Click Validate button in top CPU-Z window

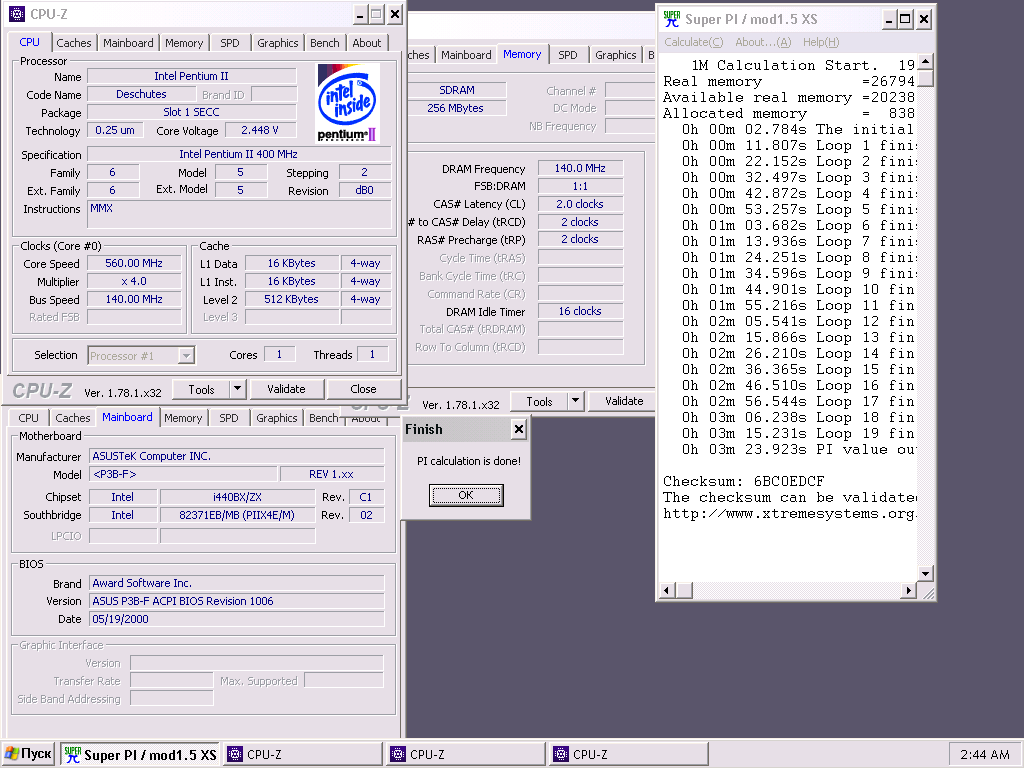click(286, 389)
